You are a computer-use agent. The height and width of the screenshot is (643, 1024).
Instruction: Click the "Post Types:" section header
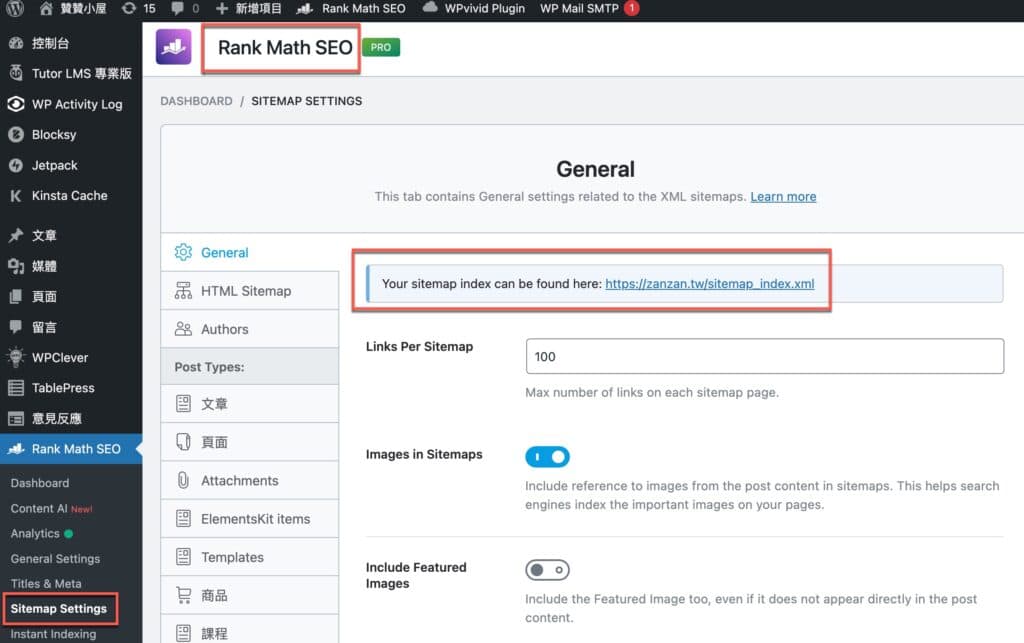point(249,367)
